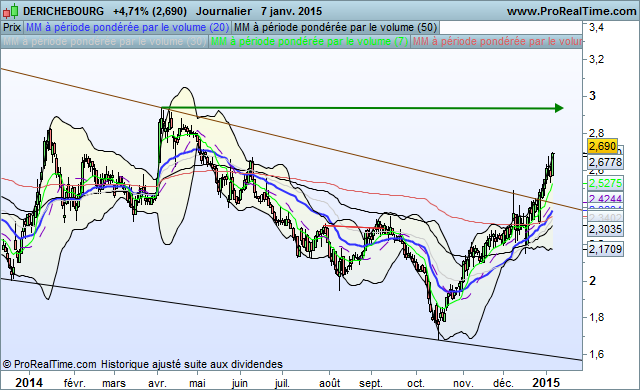Image resolution: width=640 pixels, height=390 pixels.
Task: Click the yellow 2,690 current price tag
Action: [x=602, y=146]
